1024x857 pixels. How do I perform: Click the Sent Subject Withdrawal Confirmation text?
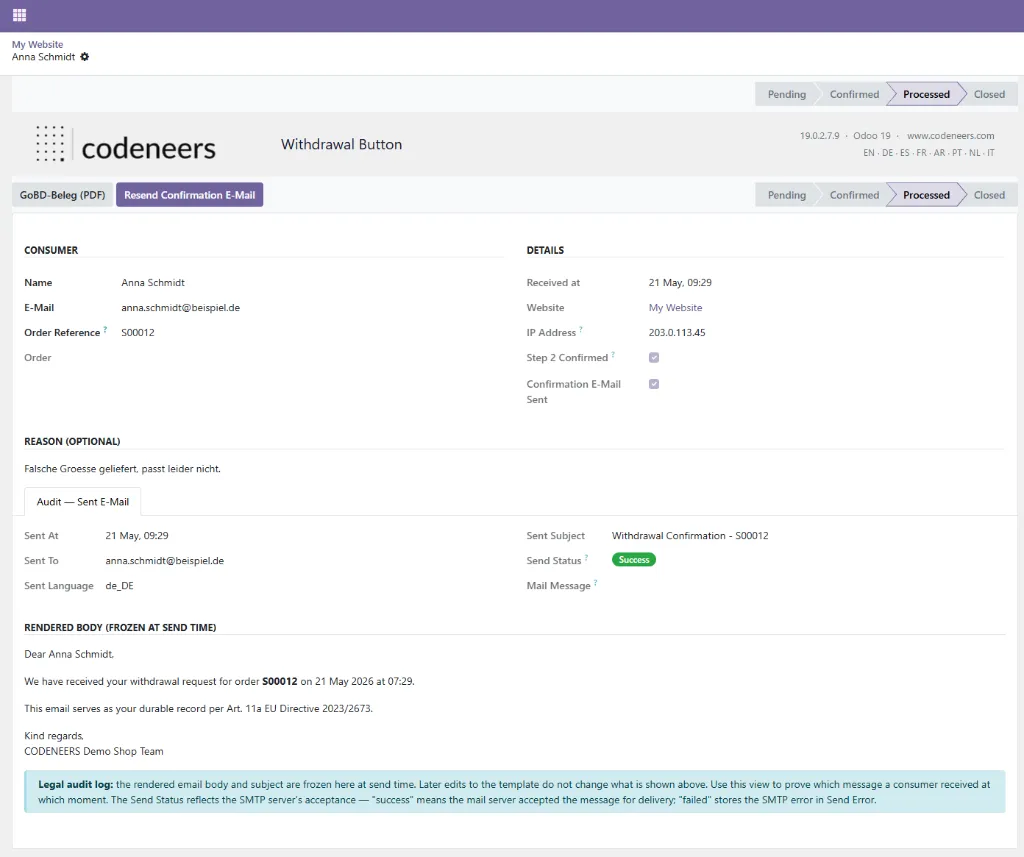point(690,536)
